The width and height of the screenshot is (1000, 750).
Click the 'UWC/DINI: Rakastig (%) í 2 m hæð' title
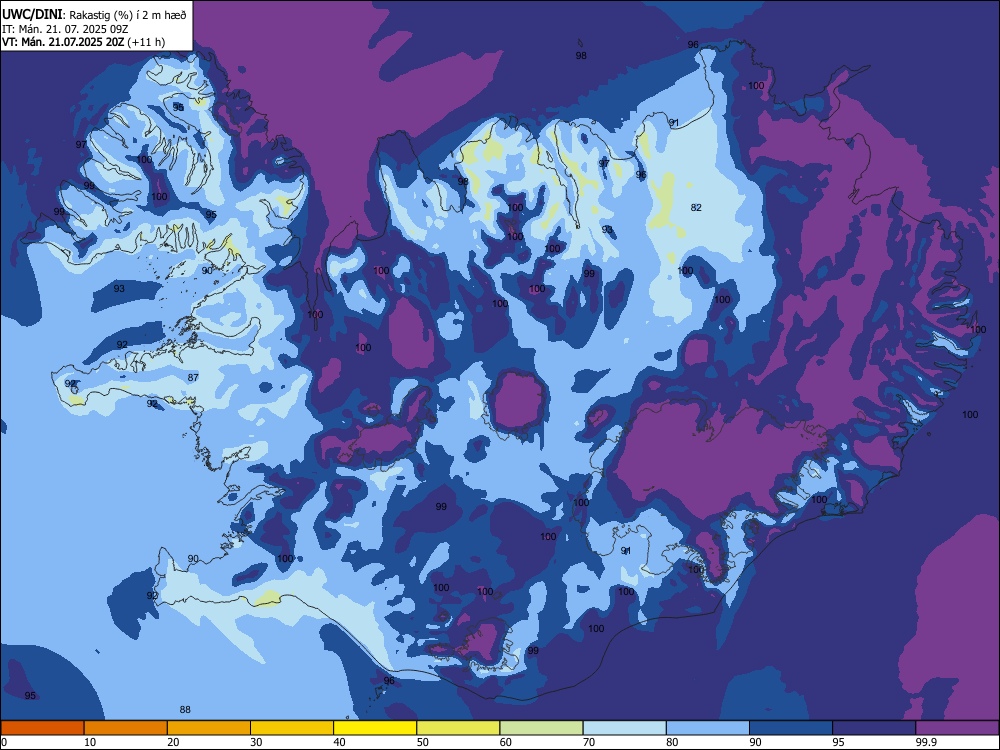[x=94, y=15]
